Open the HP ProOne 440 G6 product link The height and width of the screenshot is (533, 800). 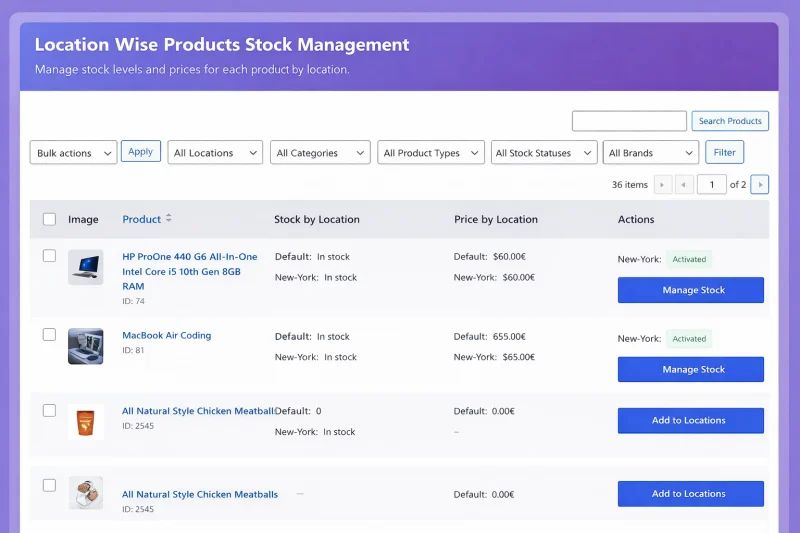[x=190, y=271]
